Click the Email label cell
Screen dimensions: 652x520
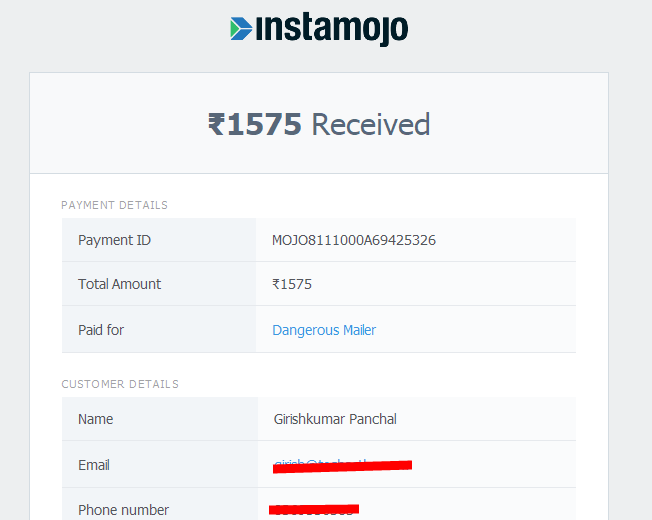[160, 464]
